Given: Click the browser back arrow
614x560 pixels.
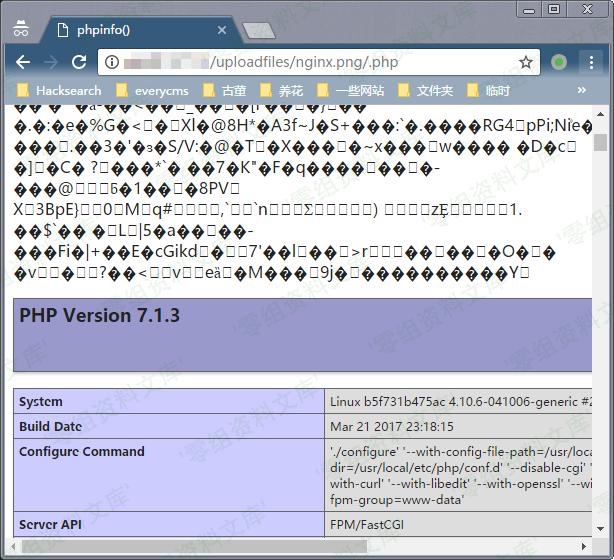Looking at the screenshot, I should (x=22, y=62).
